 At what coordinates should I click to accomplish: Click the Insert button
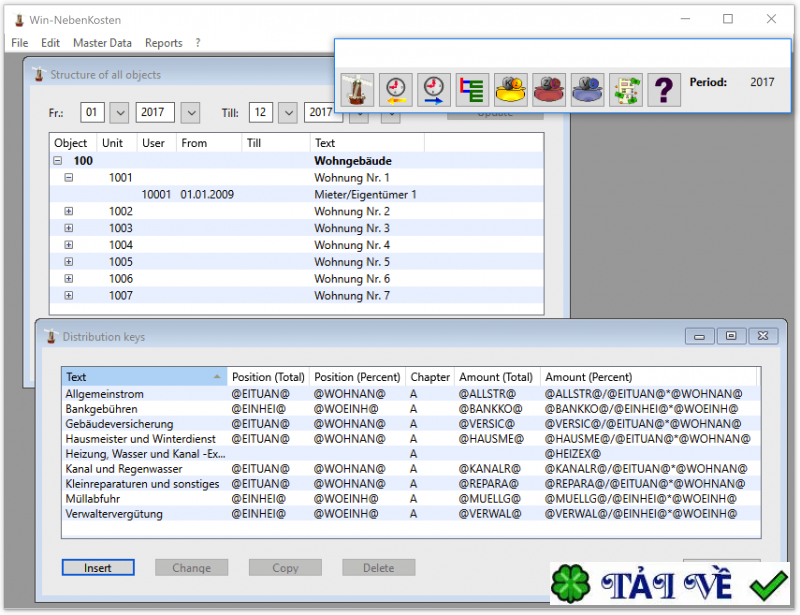coord(98,568)
